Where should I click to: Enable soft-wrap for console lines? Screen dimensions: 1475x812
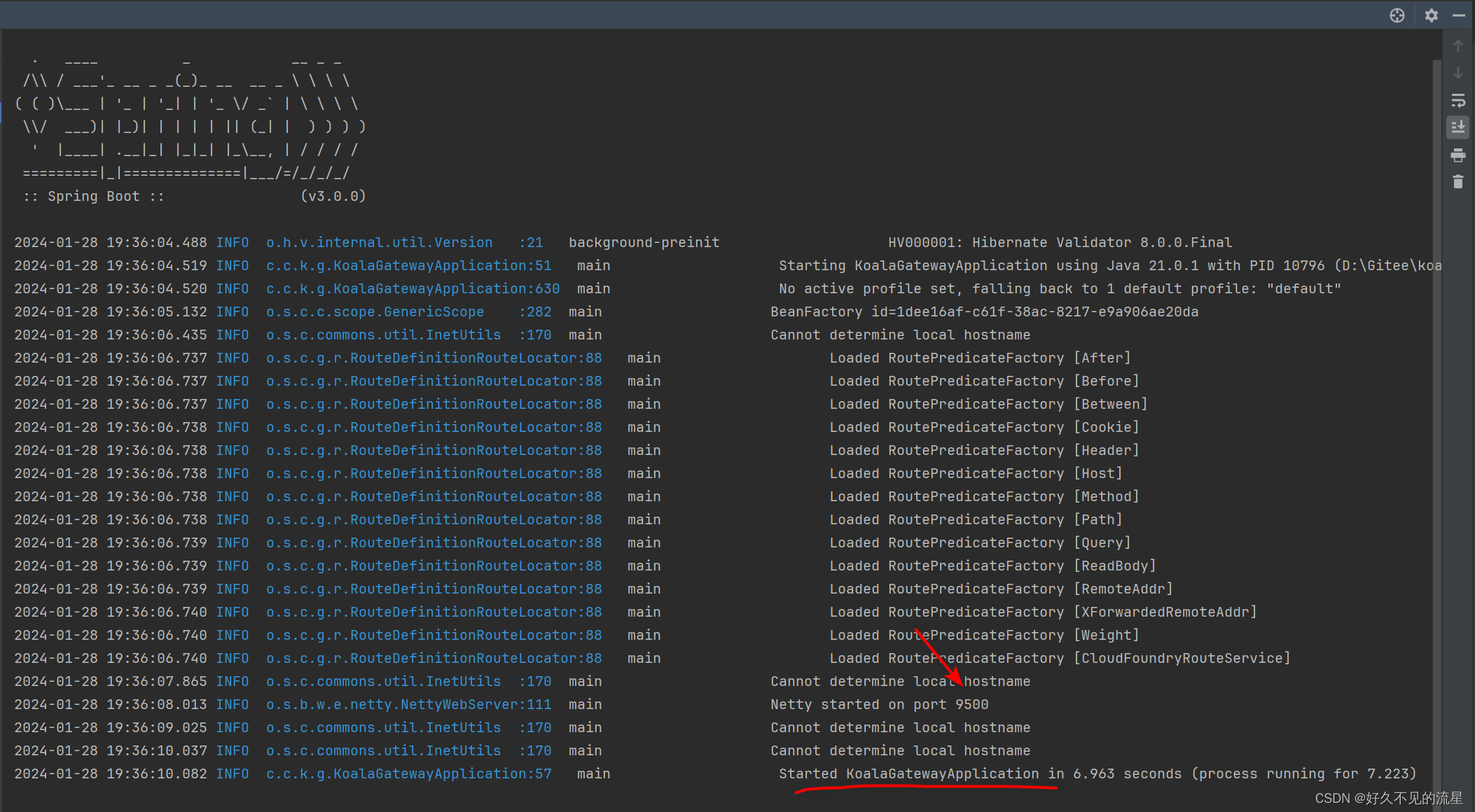pyautogui.click(x=1459, y=100)
